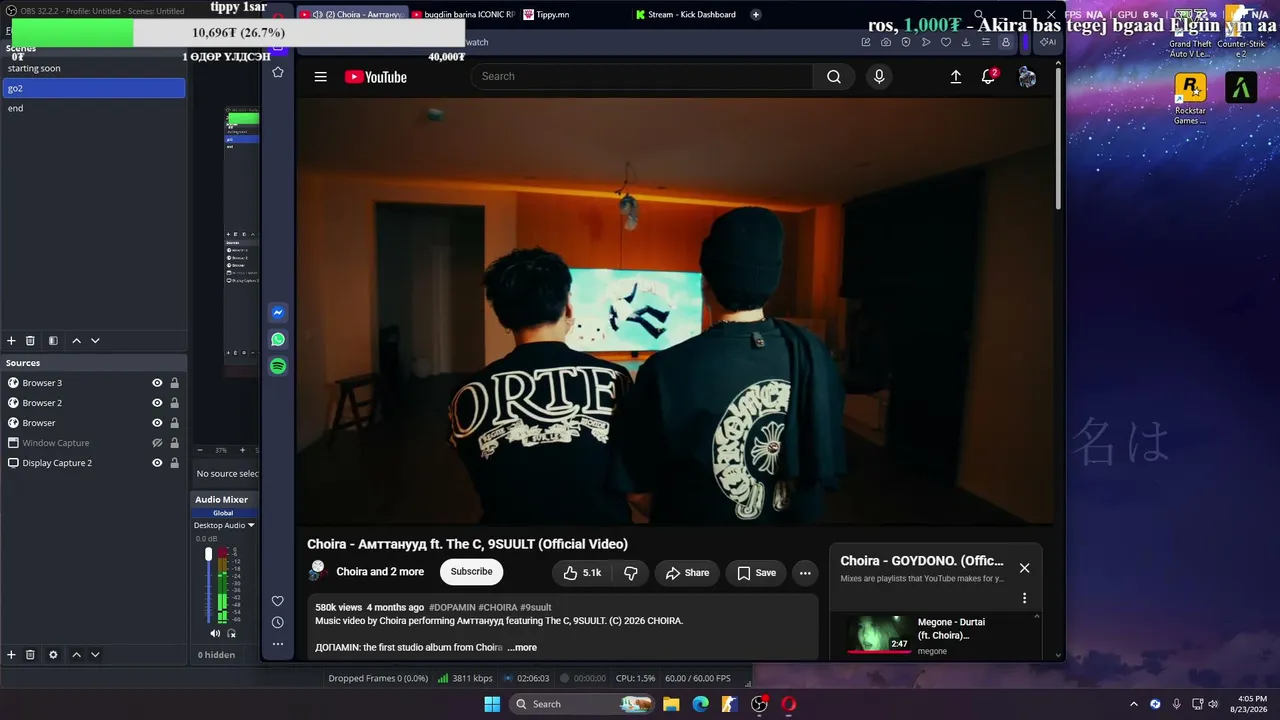Open the 'Choira and 2 more' channel link
The height and width of the screenshot is (720, 1280).
(x=380, y=572)
